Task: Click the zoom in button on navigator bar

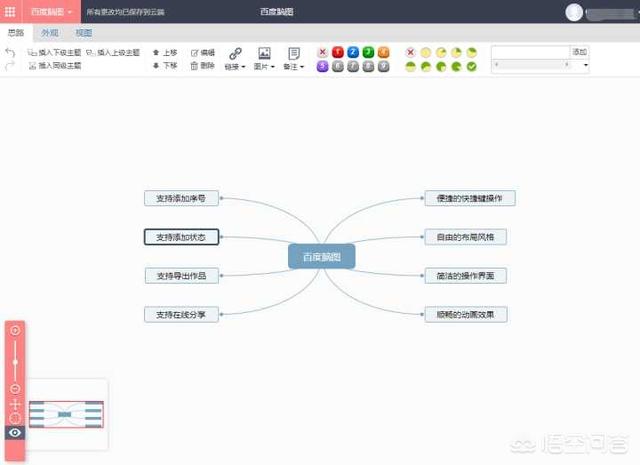Action: point(15,331)
